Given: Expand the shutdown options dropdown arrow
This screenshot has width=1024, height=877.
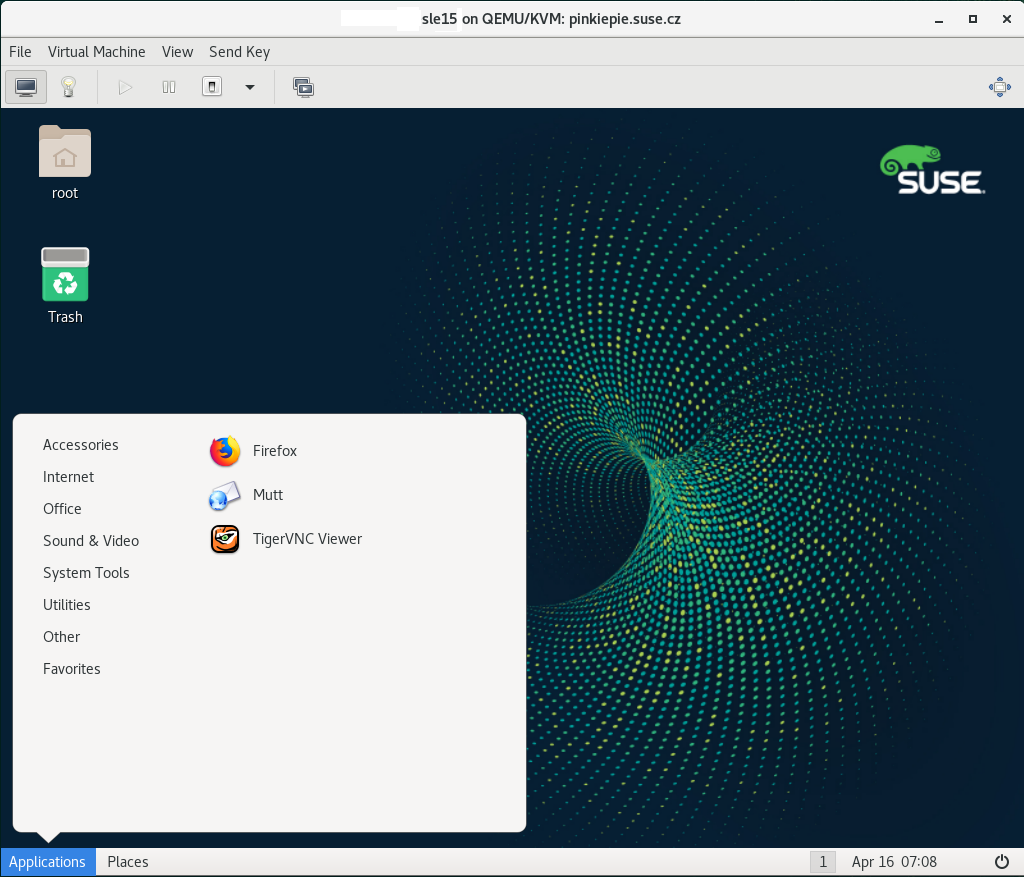Looking at the screenshot, I should [x=250, y=87].
